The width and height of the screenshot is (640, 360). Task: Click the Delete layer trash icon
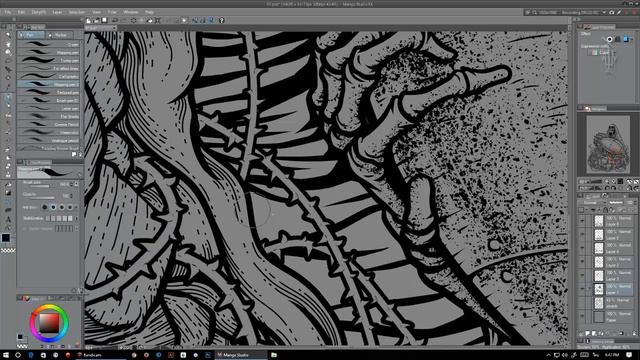[x=635, y=333]
